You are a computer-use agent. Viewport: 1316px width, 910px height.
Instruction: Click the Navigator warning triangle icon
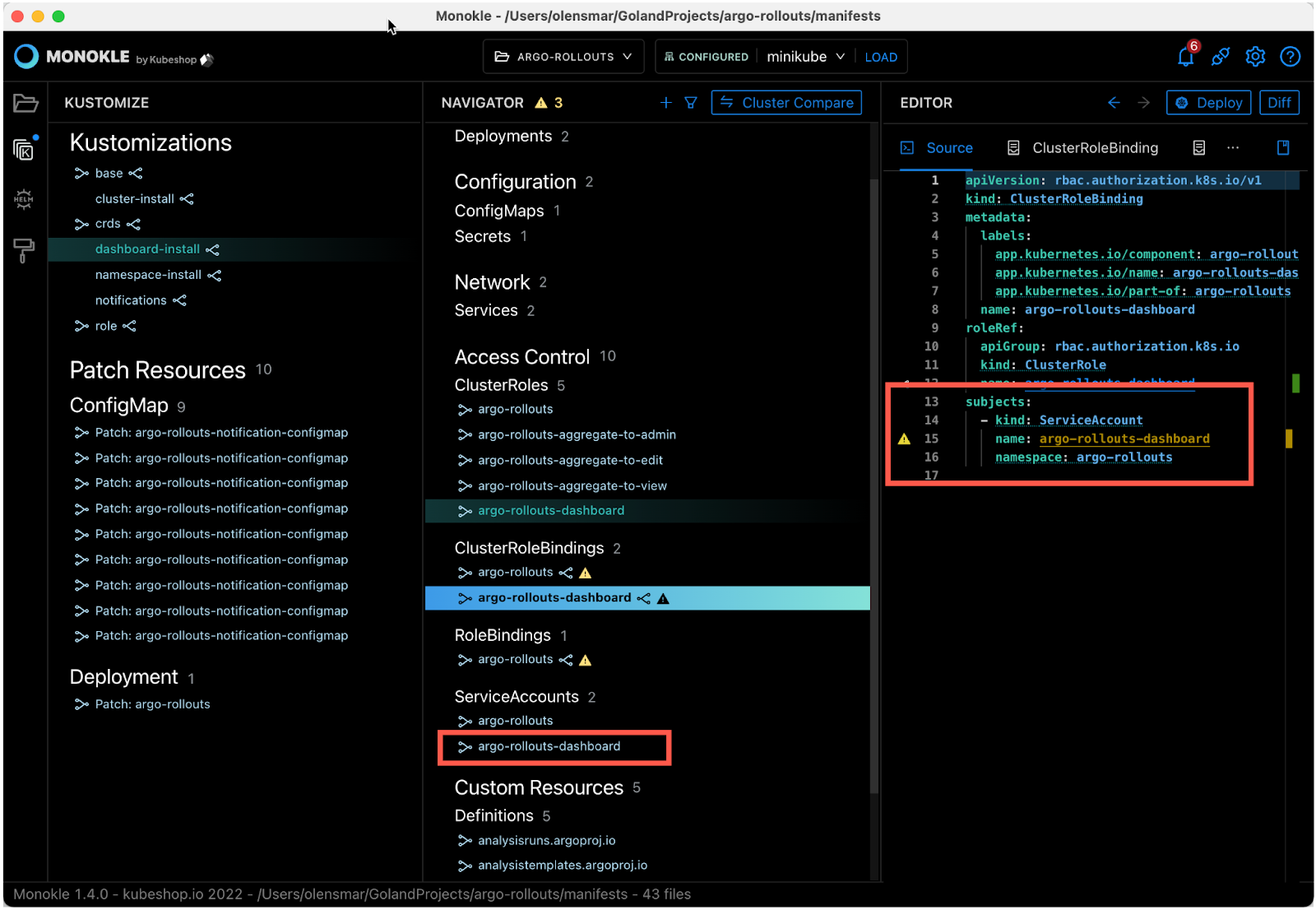coord(541,103)
